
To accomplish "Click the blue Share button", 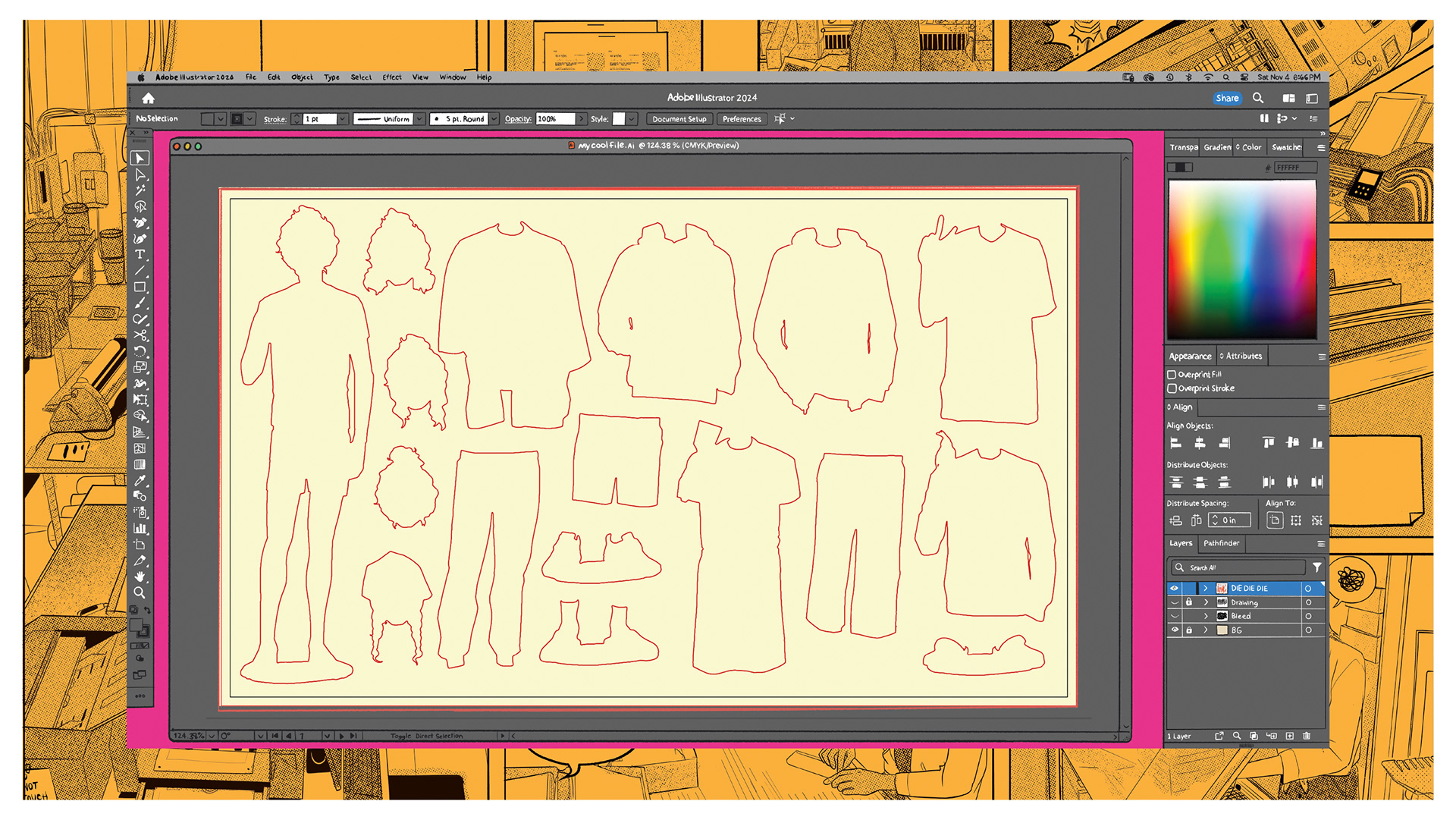I will 1226,98.
